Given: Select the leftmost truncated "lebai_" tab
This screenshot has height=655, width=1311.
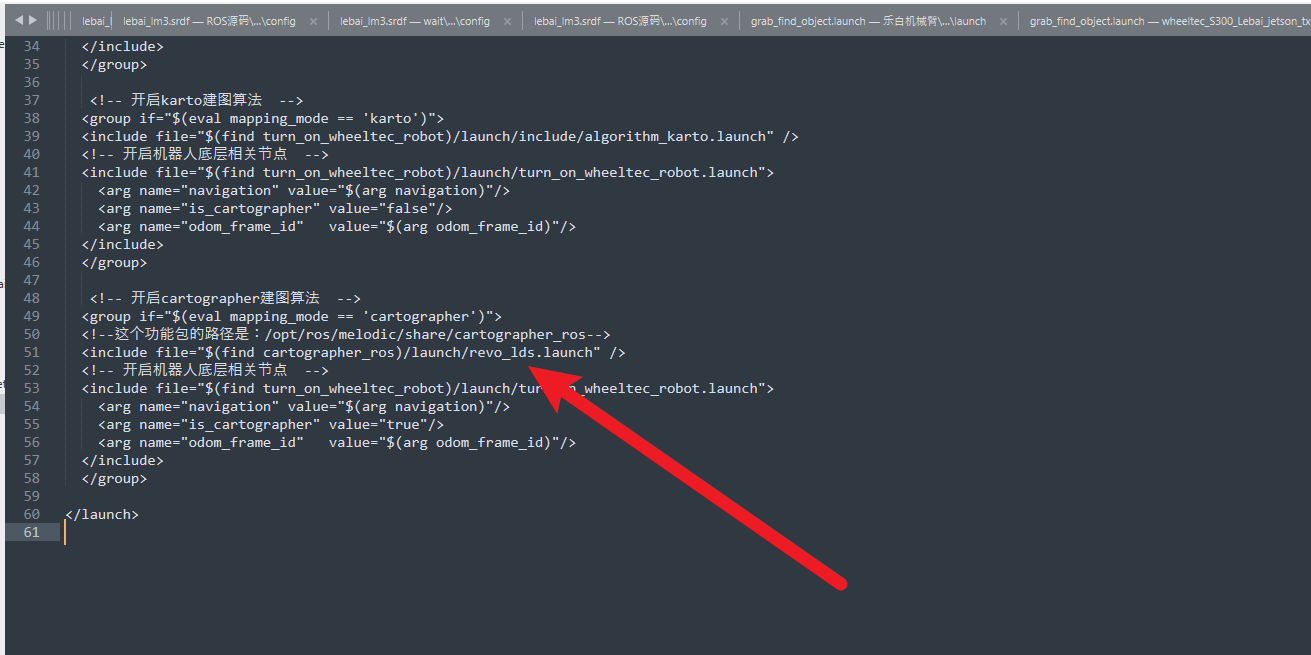Looking at the screenshot, I should pyautogui.click(x=97, y=19).
